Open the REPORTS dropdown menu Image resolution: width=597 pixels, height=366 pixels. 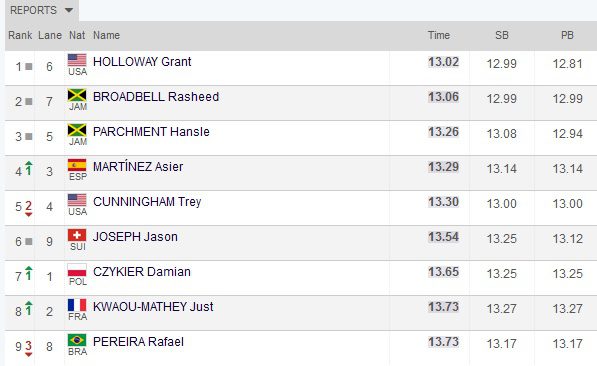pos(41,10)
